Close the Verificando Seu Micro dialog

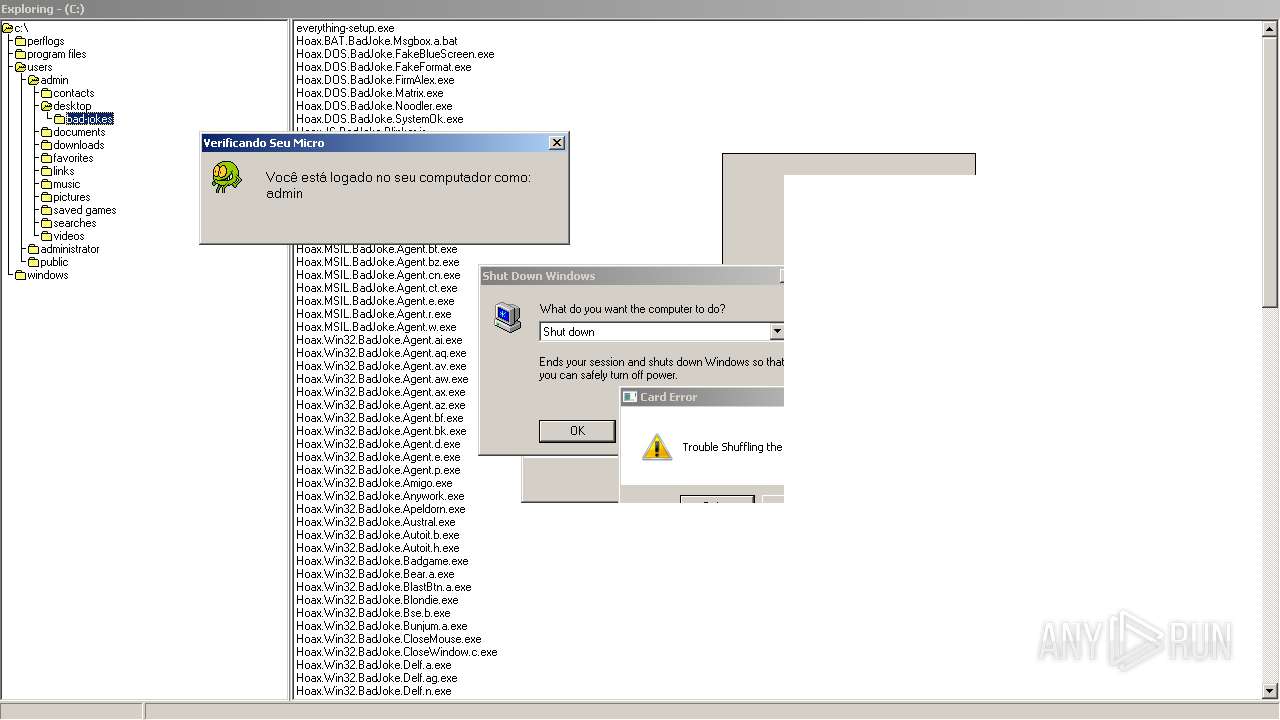coord(557,143)
